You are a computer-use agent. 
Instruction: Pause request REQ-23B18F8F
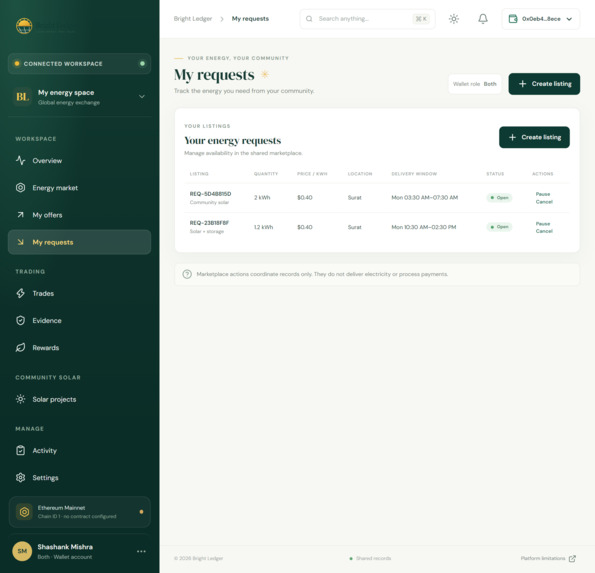click(543, 224)
